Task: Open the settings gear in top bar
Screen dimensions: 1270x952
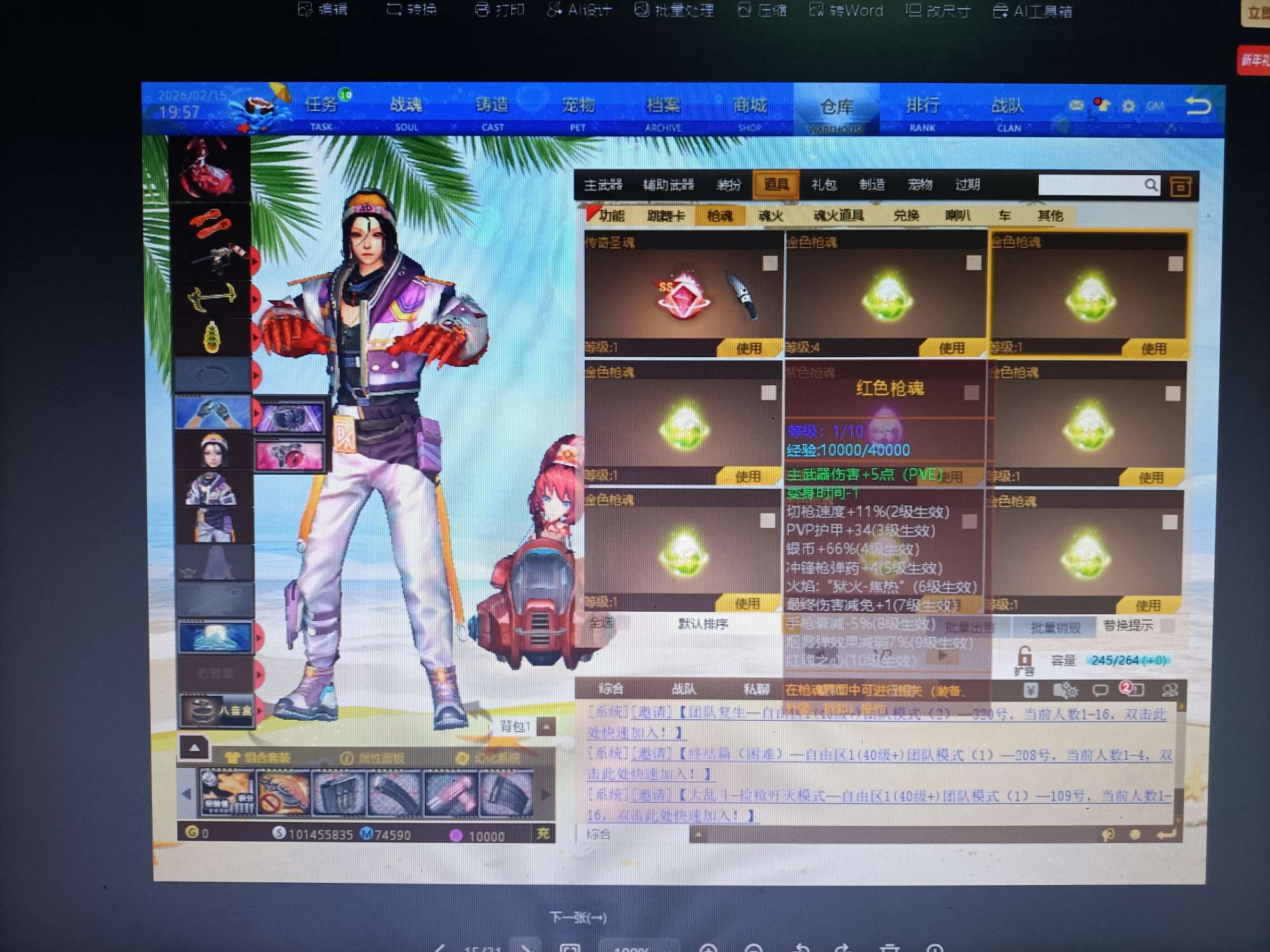Action: (1128, 106)
